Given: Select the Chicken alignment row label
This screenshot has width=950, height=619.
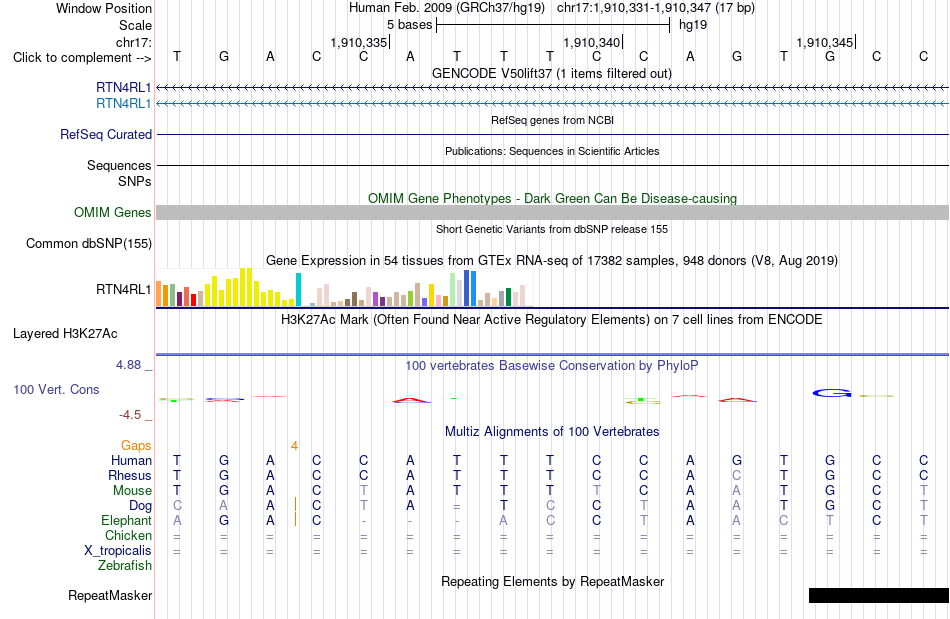Looking at the screenshot, I should click(x=128, y=535).
